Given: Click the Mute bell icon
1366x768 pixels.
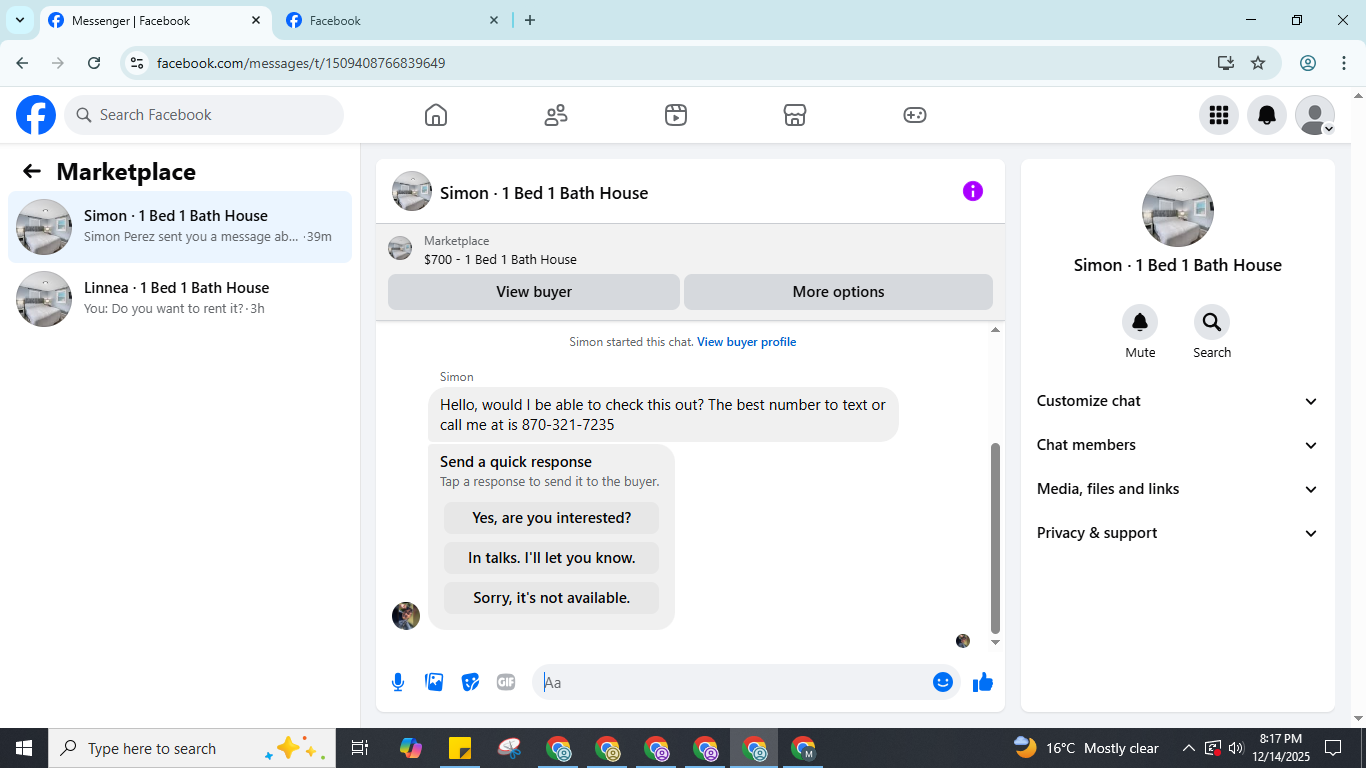Looking at the screenshot, I should pos(1140,322).
